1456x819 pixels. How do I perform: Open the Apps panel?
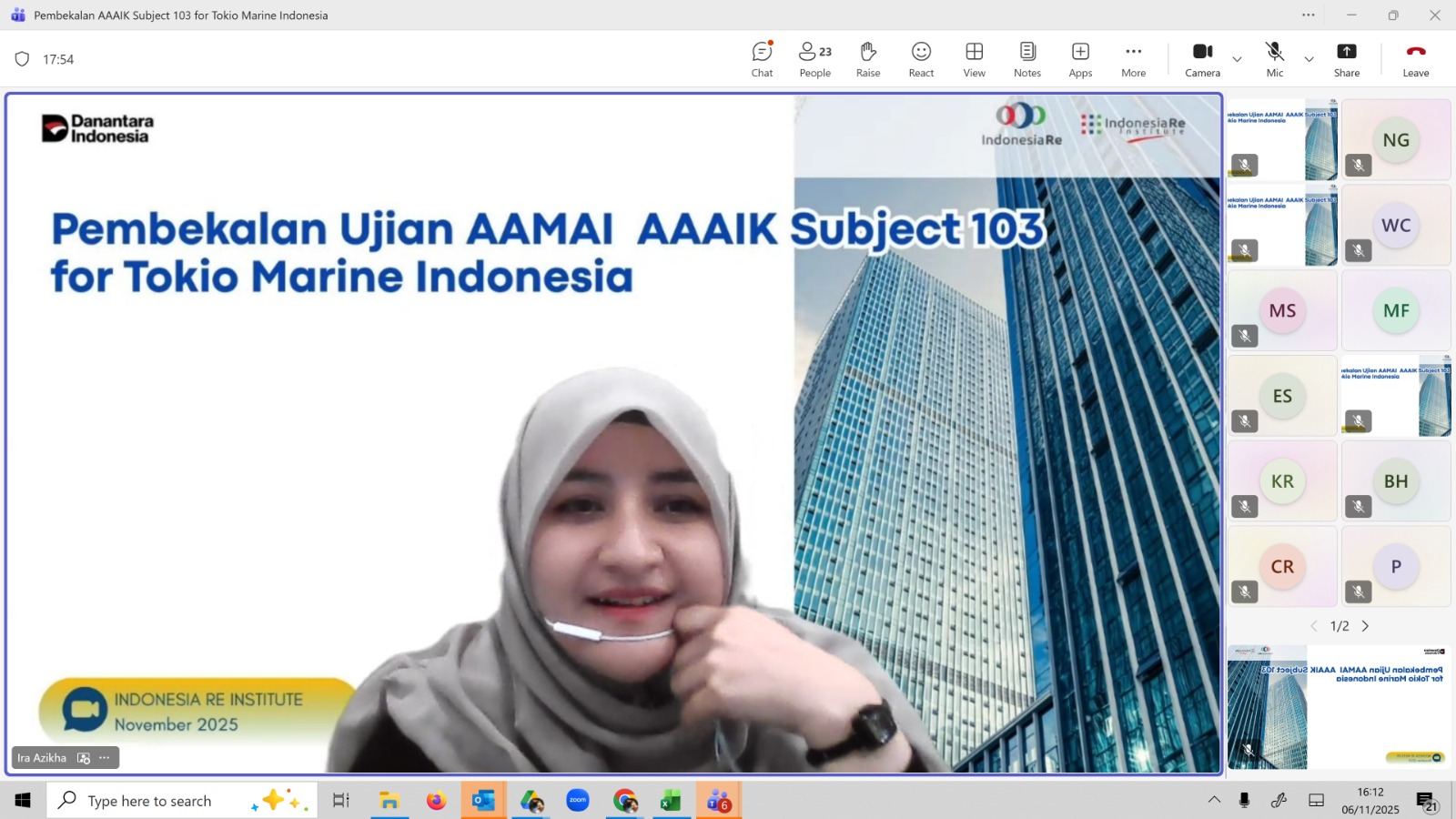1080,59
